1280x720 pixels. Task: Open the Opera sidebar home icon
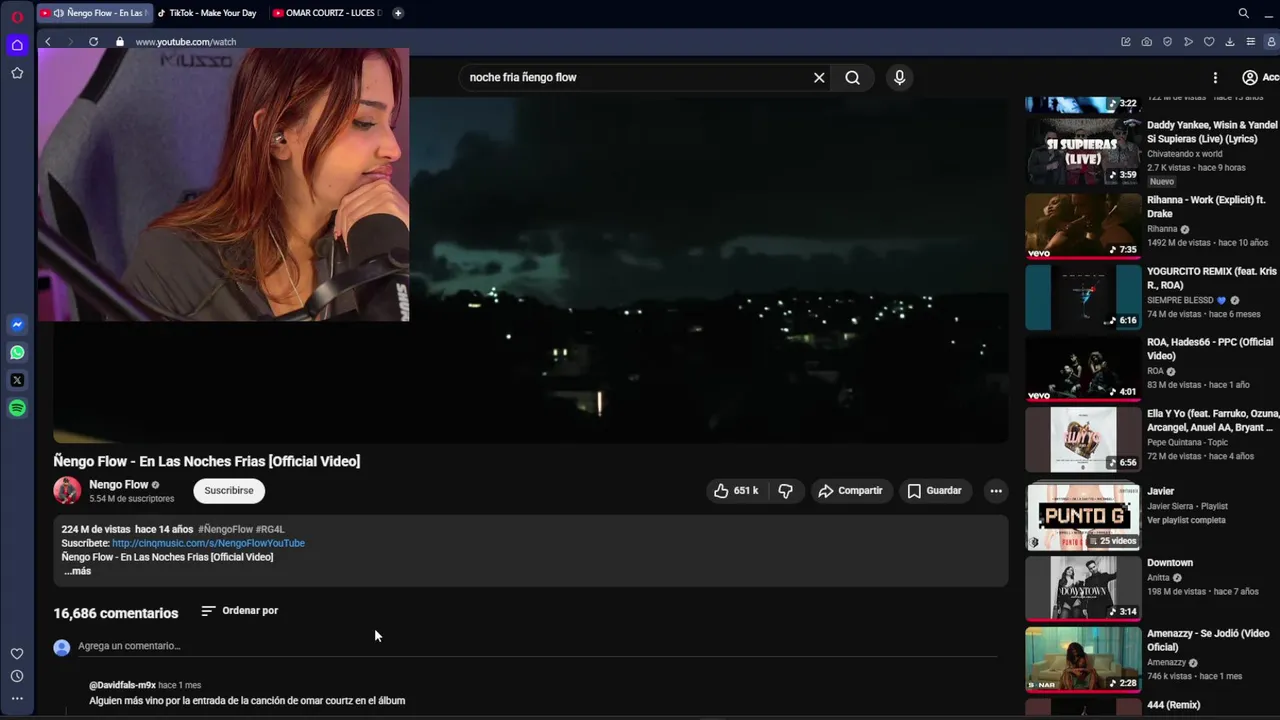tap(17, 45)
